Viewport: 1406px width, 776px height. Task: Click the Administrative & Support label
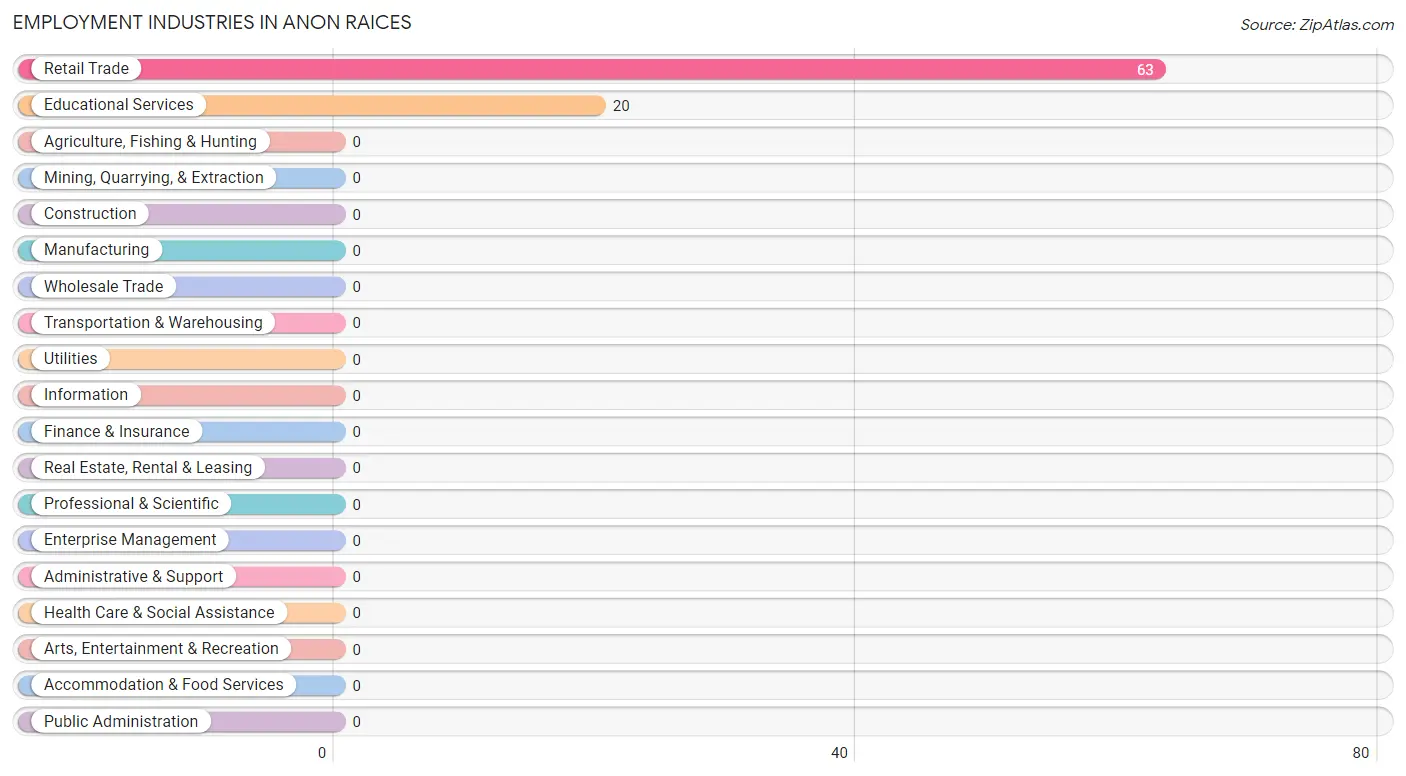pyautogui.click(x=134, y=576)
